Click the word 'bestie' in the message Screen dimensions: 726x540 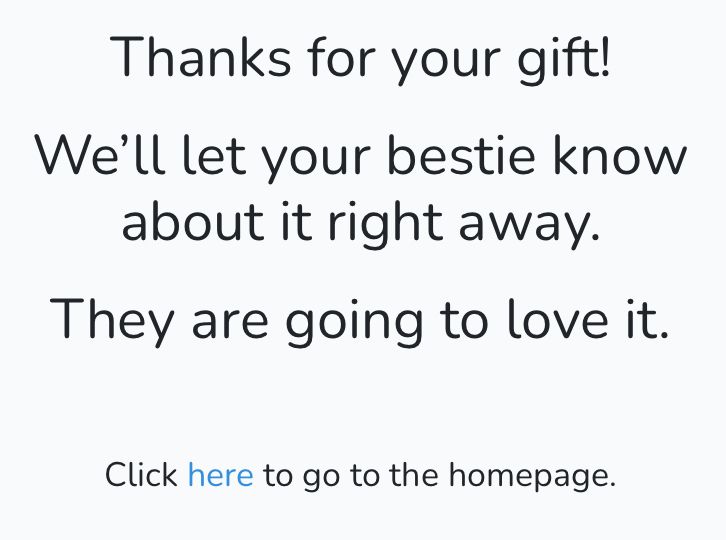point(461,155)
